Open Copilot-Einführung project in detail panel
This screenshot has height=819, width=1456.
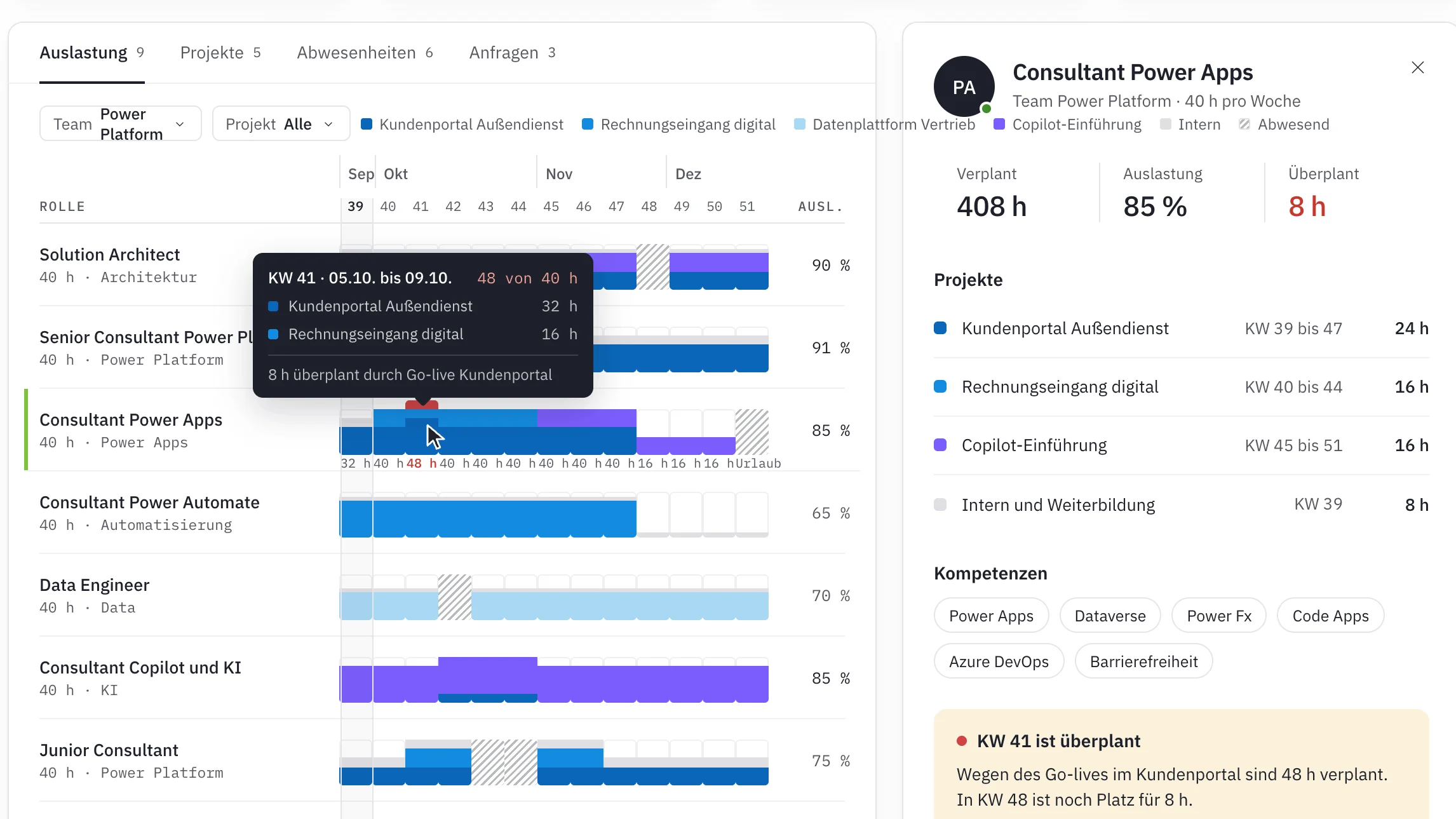[1181, 445]
